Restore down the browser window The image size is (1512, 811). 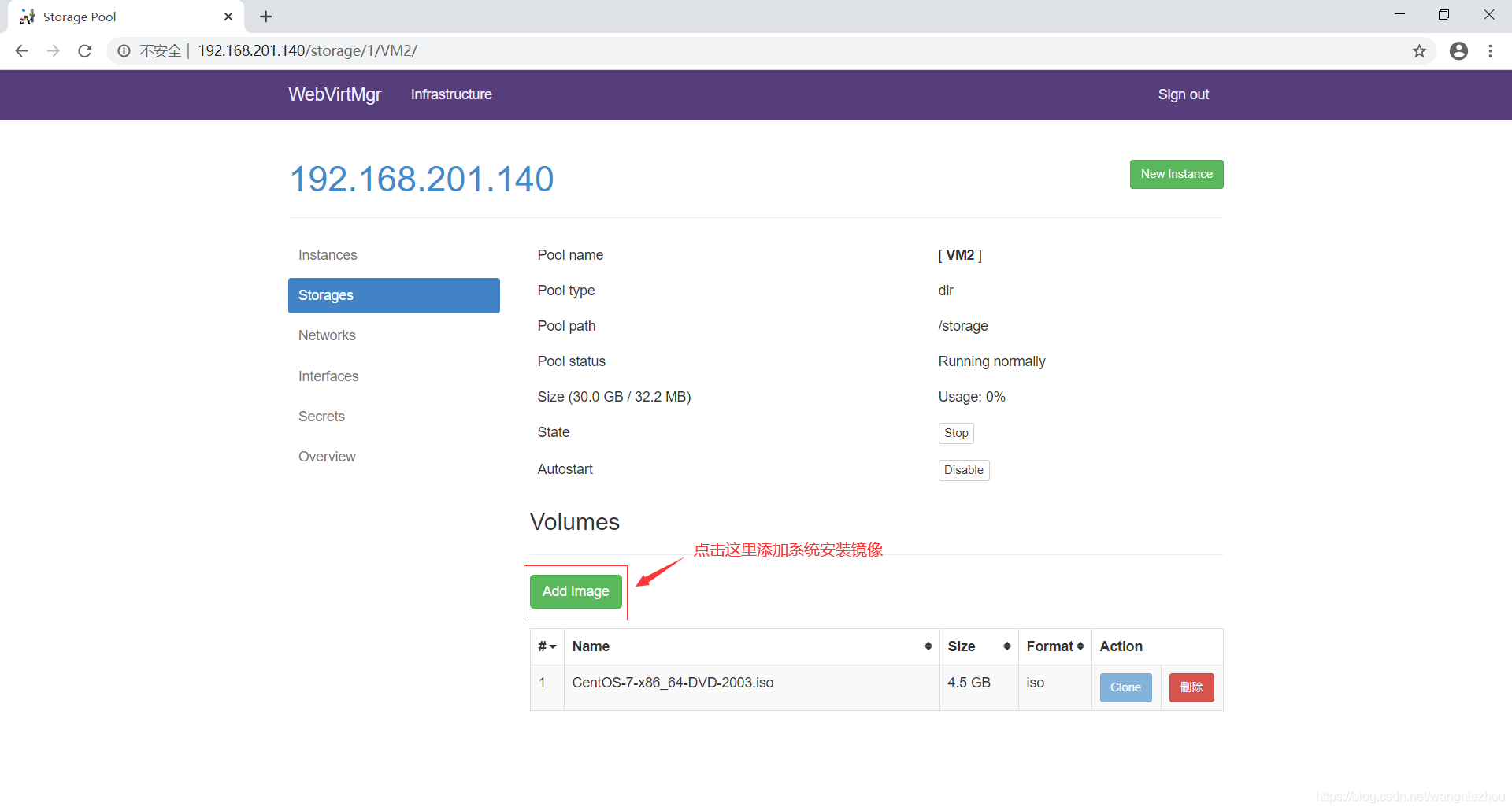(x=1443, y=14)
